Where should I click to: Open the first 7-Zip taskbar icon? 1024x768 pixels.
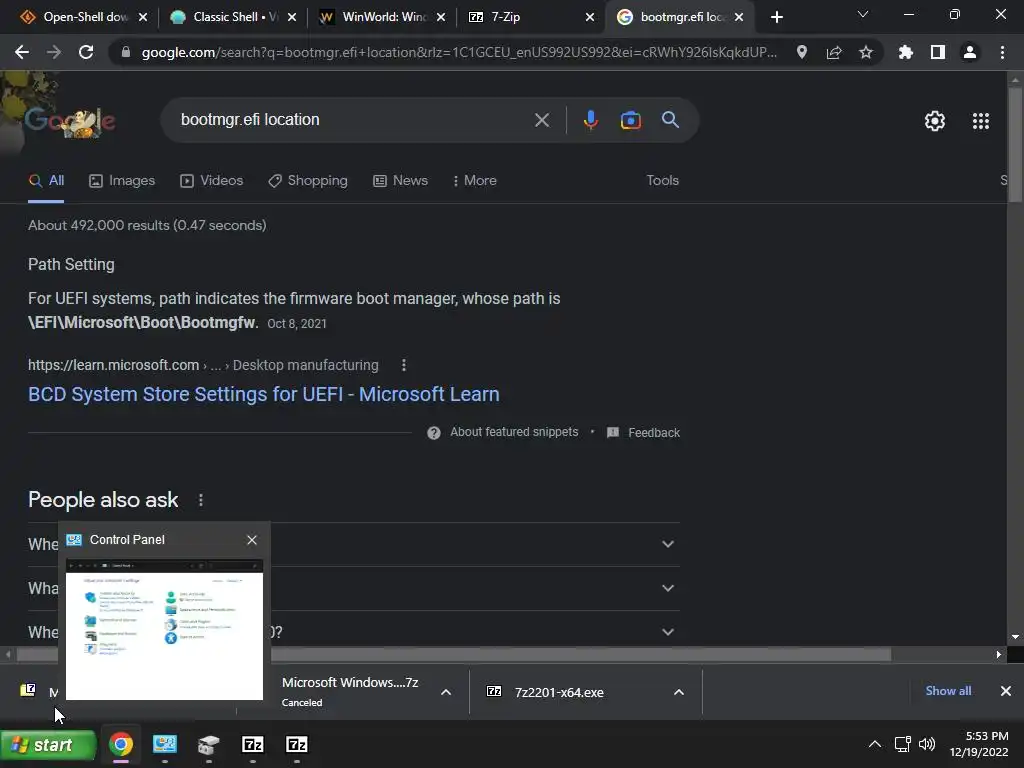tap(253, 744)
